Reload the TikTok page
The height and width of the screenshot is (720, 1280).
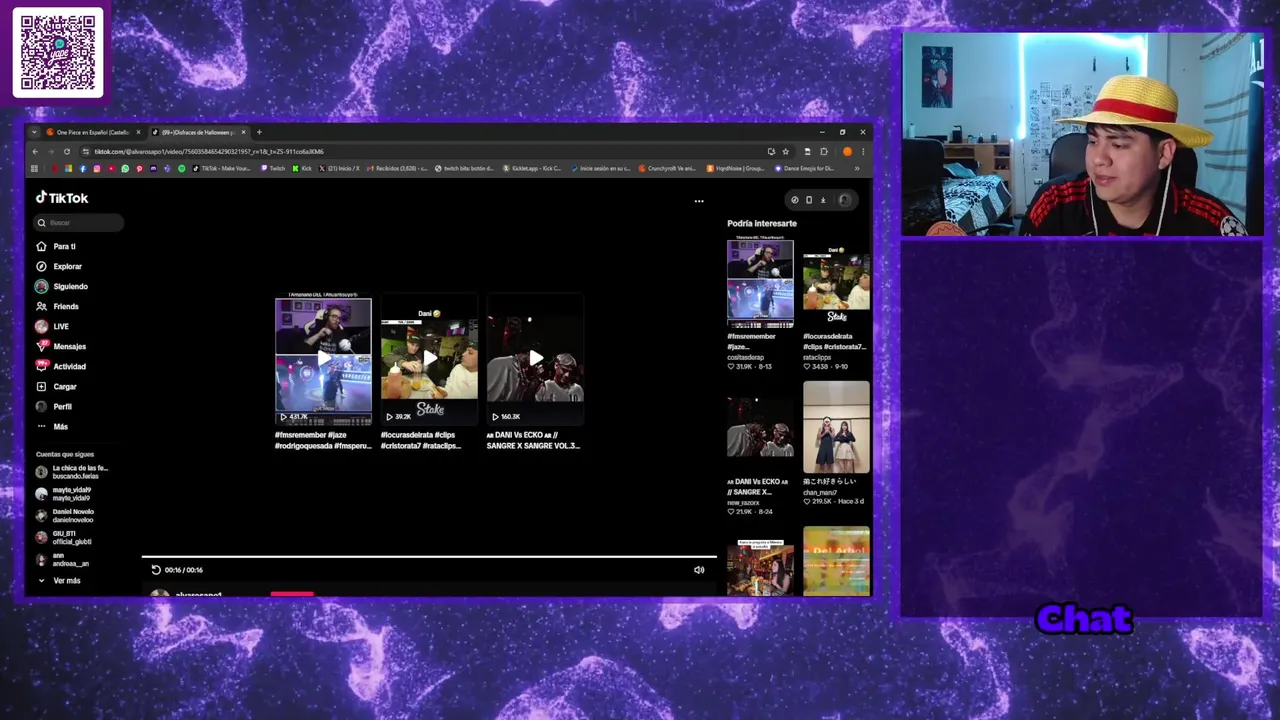[x=67, y=152]
